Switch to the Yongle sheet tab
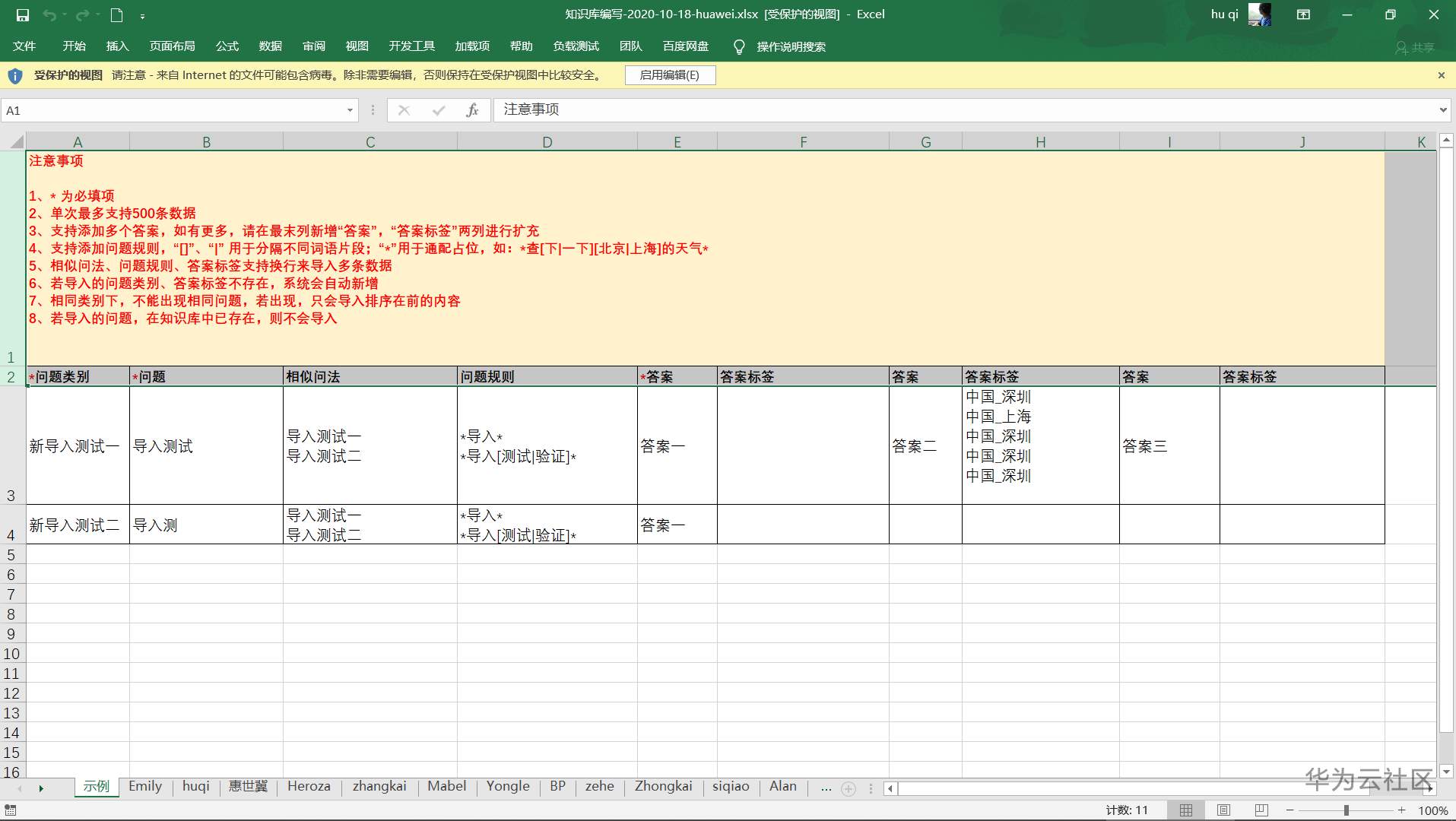 pos(508,786)
